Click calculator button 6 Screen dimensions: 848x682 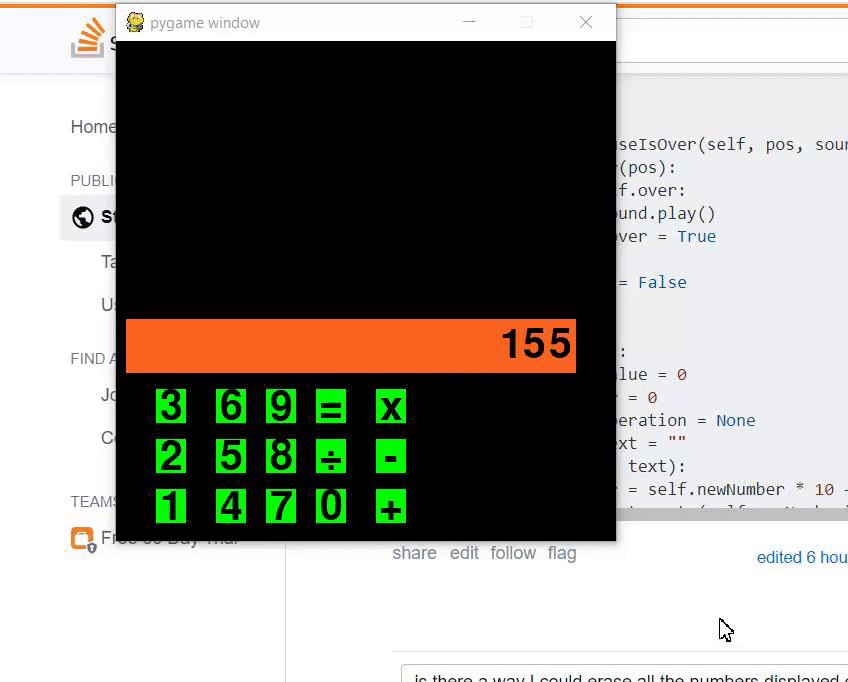(231, 406)
